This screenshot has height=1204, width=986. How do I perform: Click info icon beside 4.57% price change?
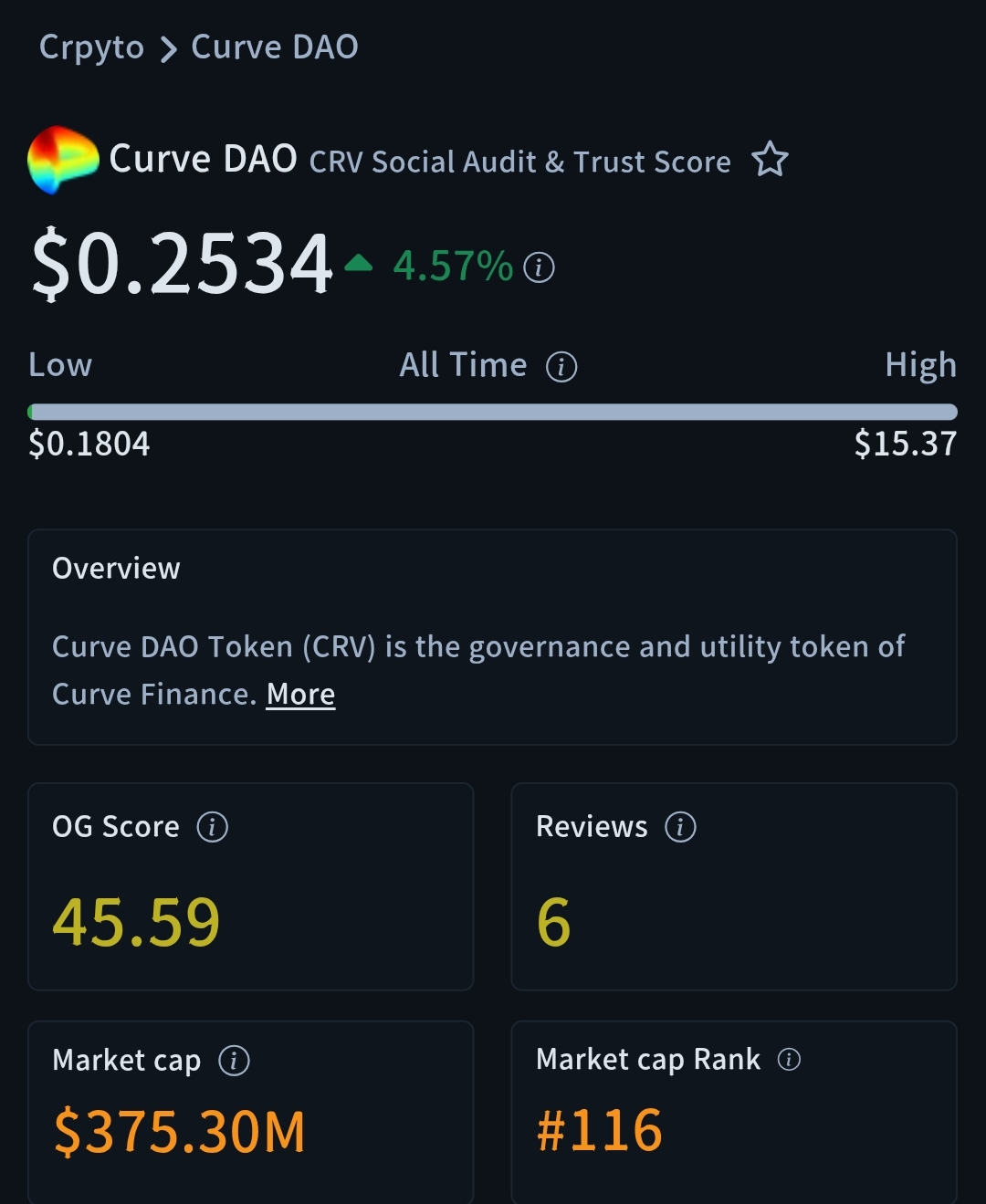pyautogui.click(x=539, y=267)
